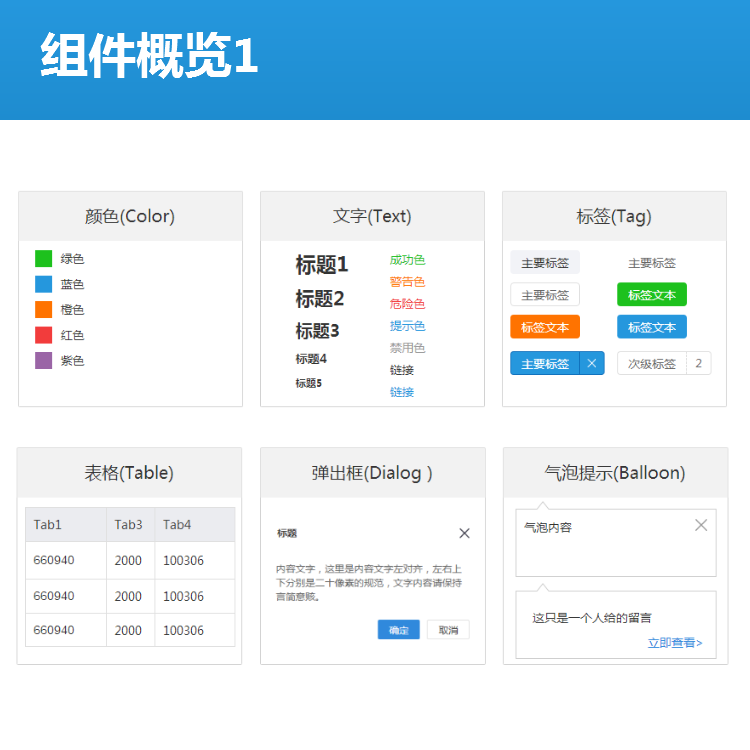Click the dialog's 内容文字 paragraph

tap(369, 583)
